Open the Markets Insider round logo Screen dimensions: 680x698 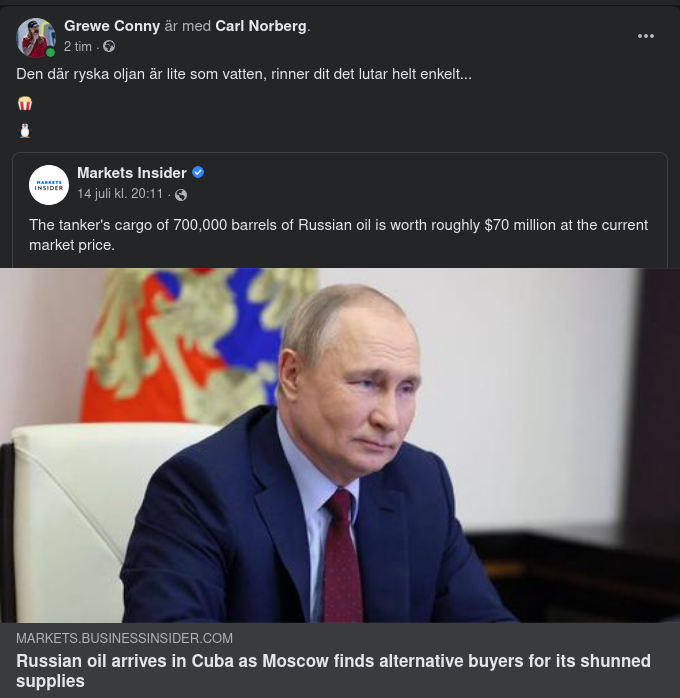[49, 185]
